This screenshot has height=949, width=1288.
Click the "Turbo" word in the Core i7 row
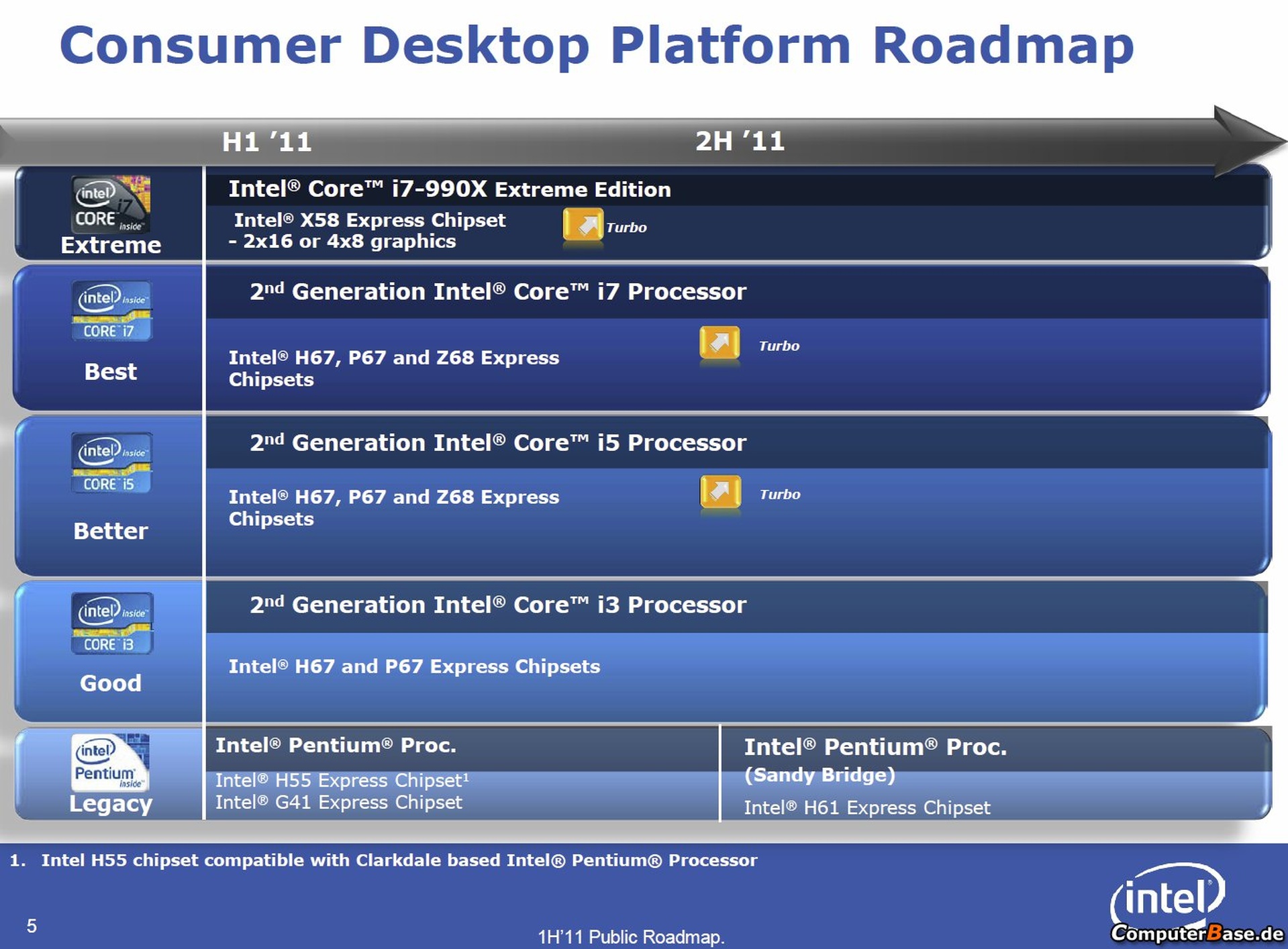tap(779, 346)
